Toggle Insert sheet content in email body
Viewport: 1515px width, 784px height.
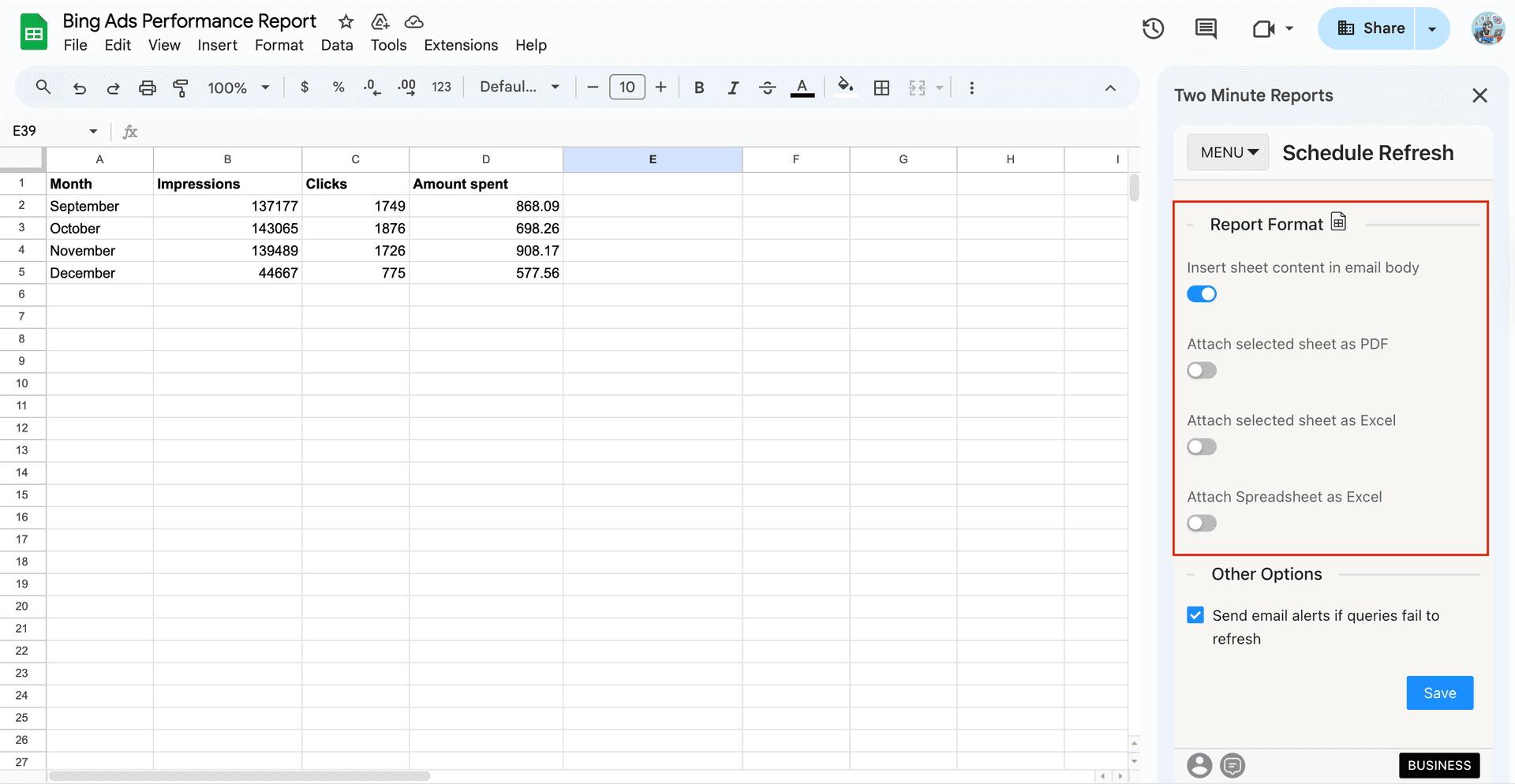(1201, 293)
